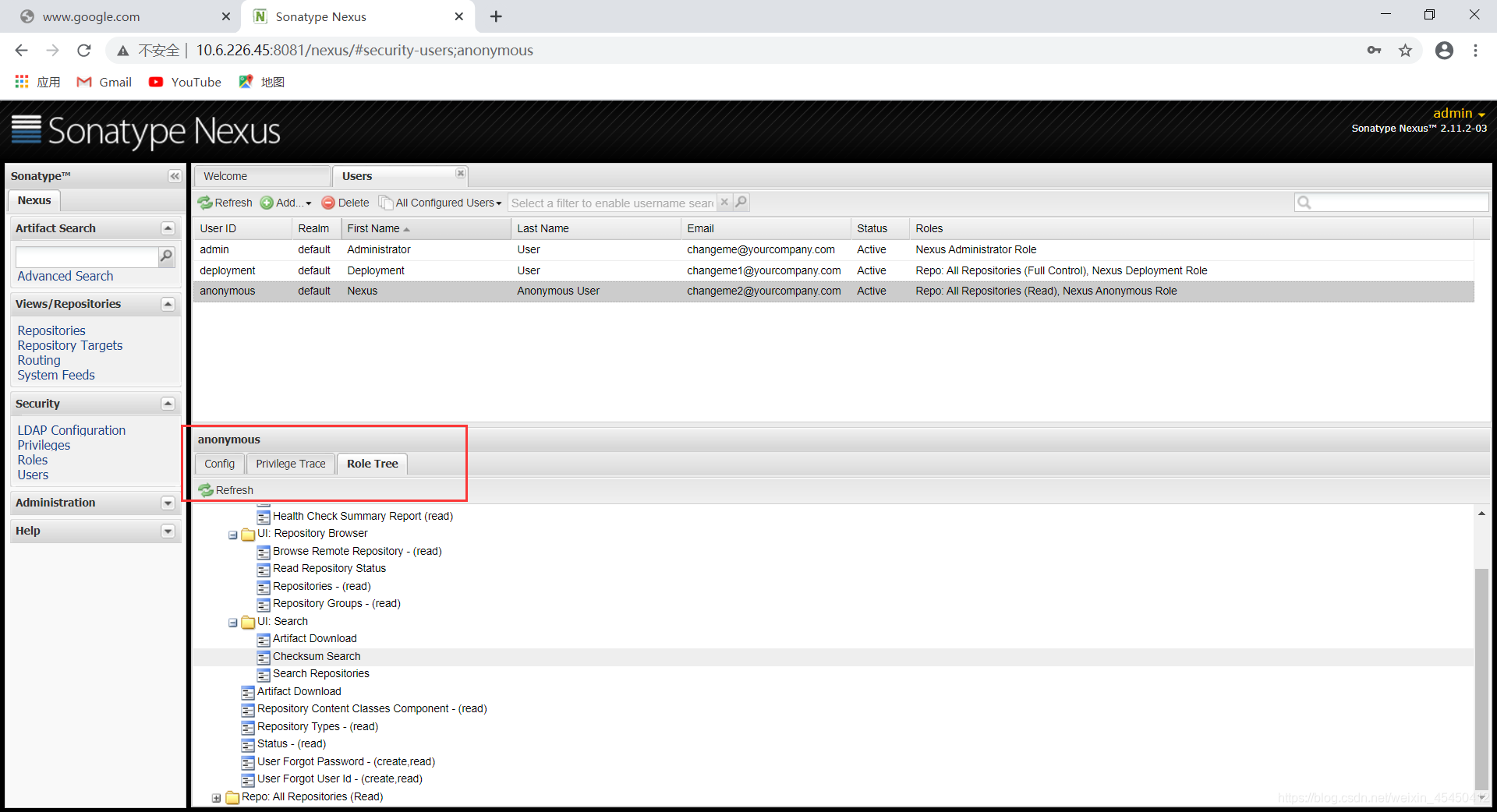Screen dimensions: 1497x812
Task: Select Repository Content Classes Component item
Action: click(x=372, y=708)
